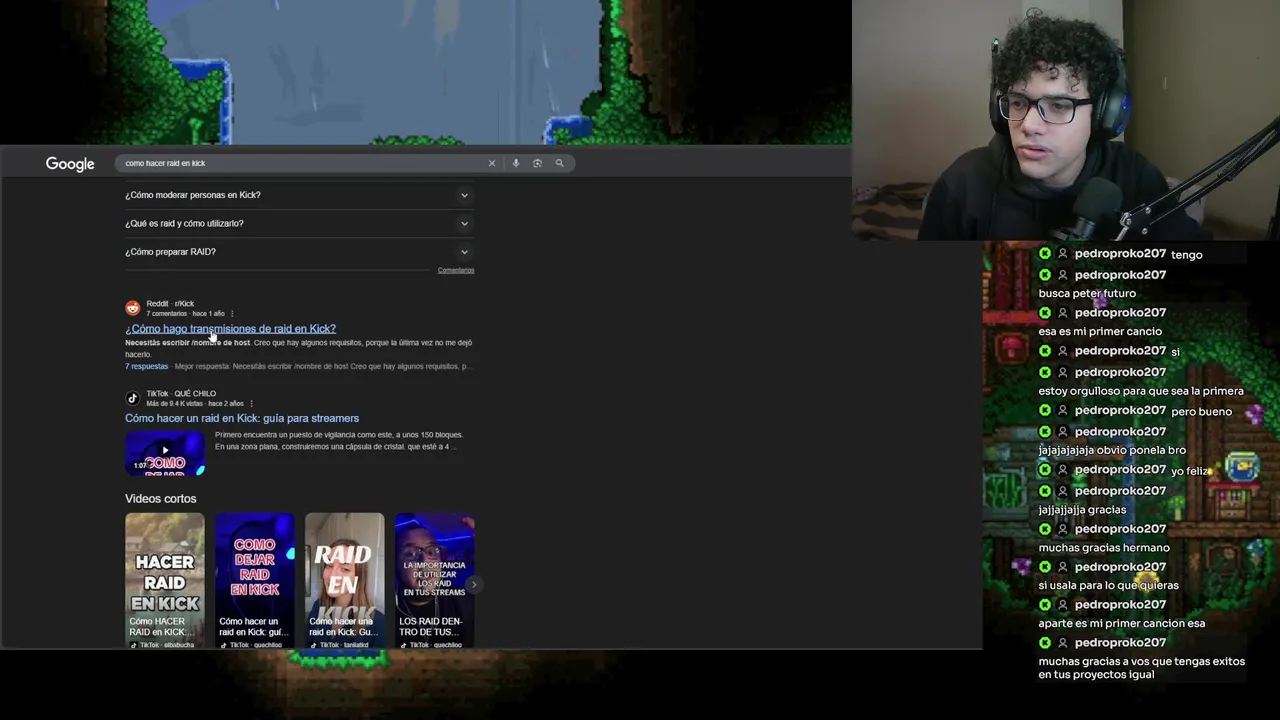Viewport: 1280px width, 720px height.
Task: Click username pedroproko207 beside 'pero bueno'
Action: (x=1120, y=411)
